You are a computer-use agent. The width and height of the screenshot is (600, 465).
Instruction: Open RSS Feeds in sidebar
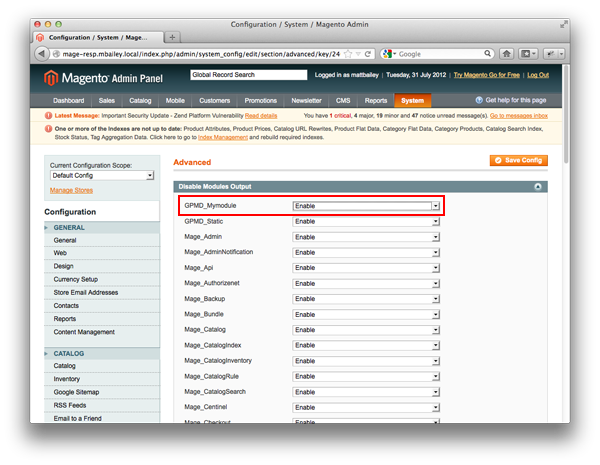coord(70,405)
